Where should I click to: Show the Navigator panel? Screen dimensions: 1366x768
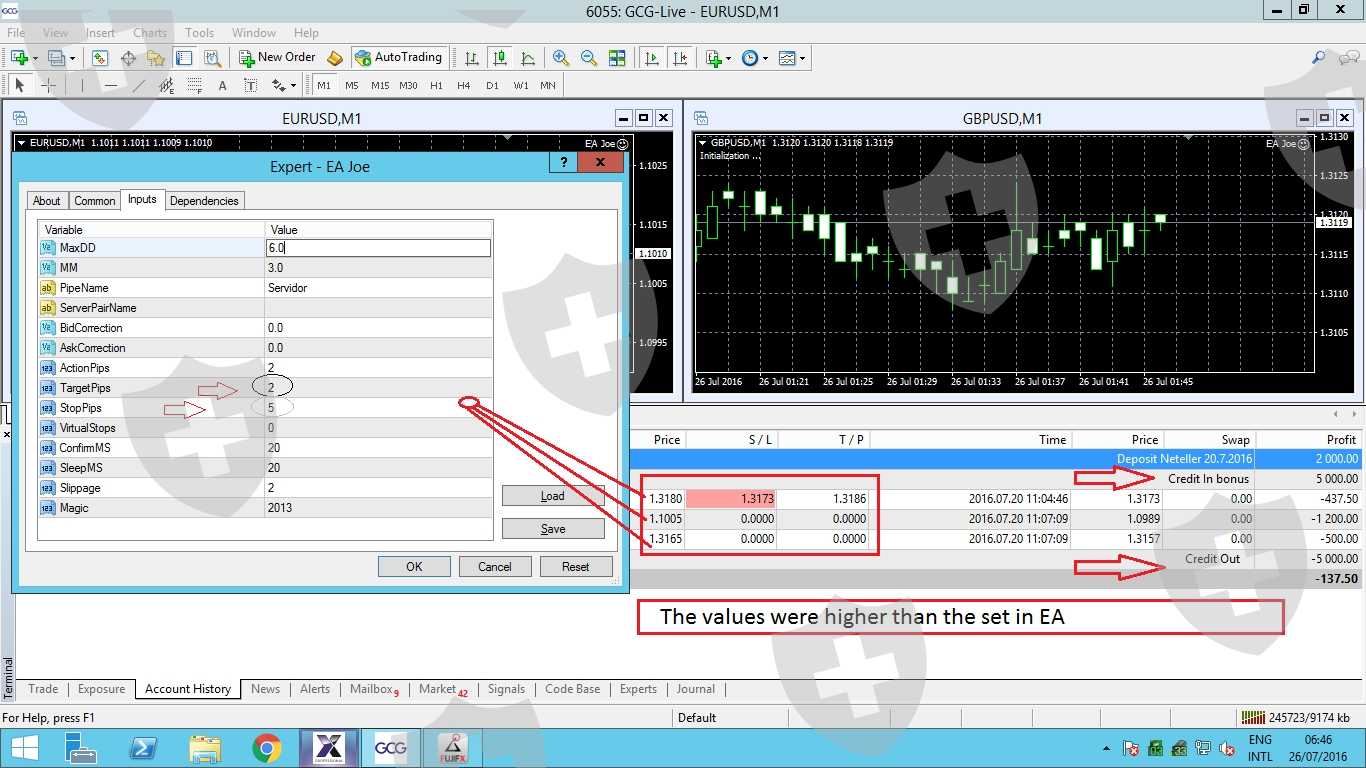(x=156, y=58)
